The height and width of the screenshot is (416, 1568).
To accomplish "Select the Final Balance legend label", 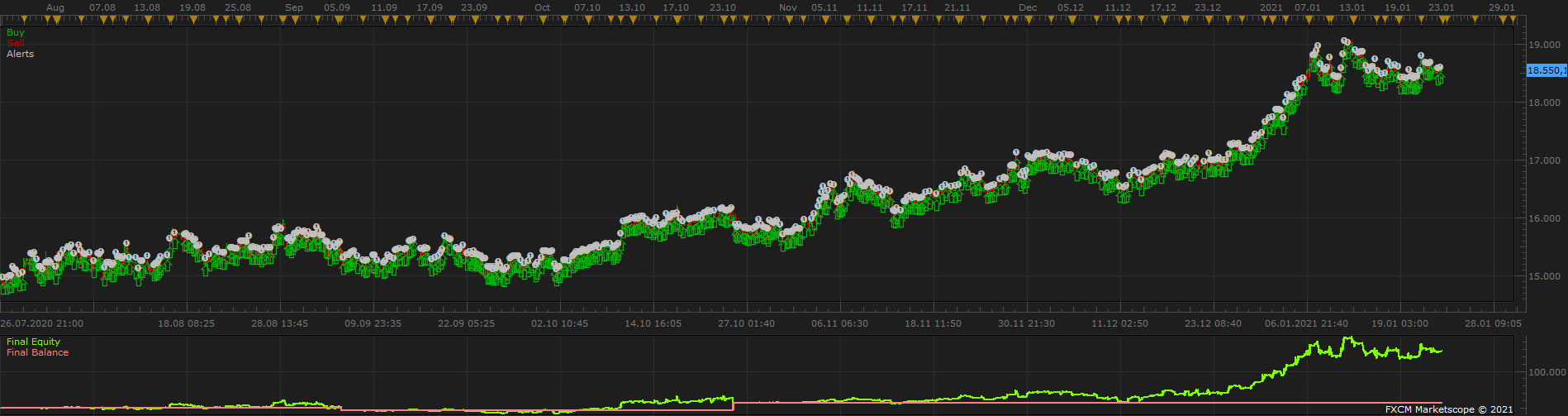I will click(38, 352).
